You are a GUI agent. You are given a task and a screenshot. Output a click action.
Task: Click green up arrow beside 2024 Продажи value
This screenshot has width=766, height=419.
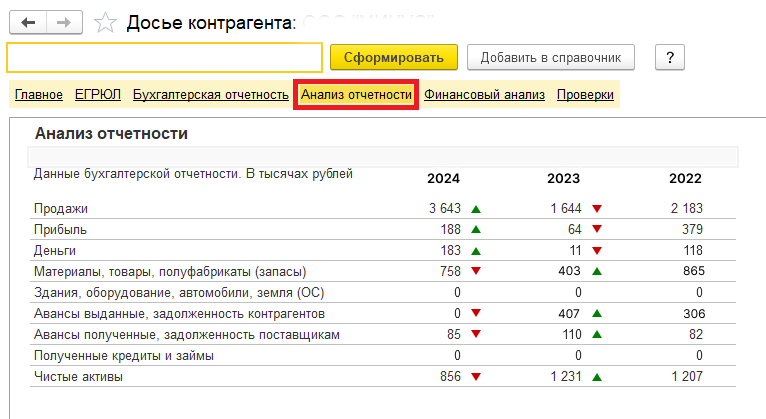click(x=476, y=209)
